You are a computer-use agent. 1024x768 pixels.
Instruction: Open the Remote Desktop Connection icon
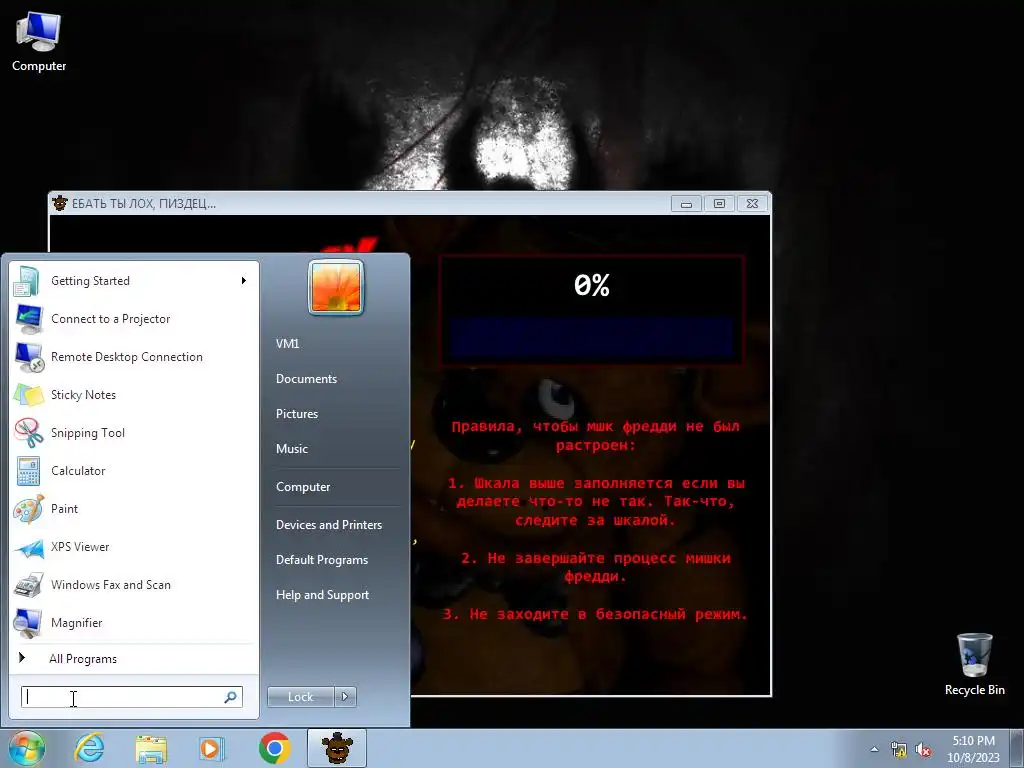(x=27, y=357)
